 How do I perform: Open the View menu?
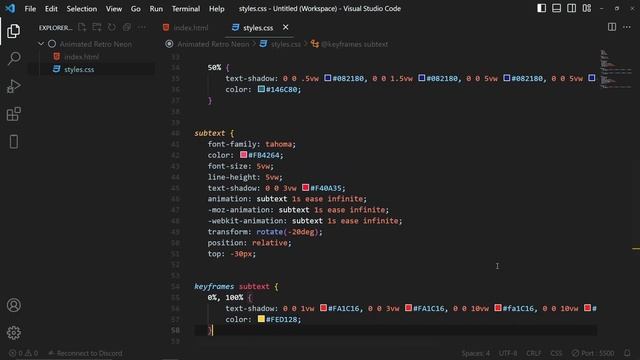pyautogui.click(x=114, y=9)
